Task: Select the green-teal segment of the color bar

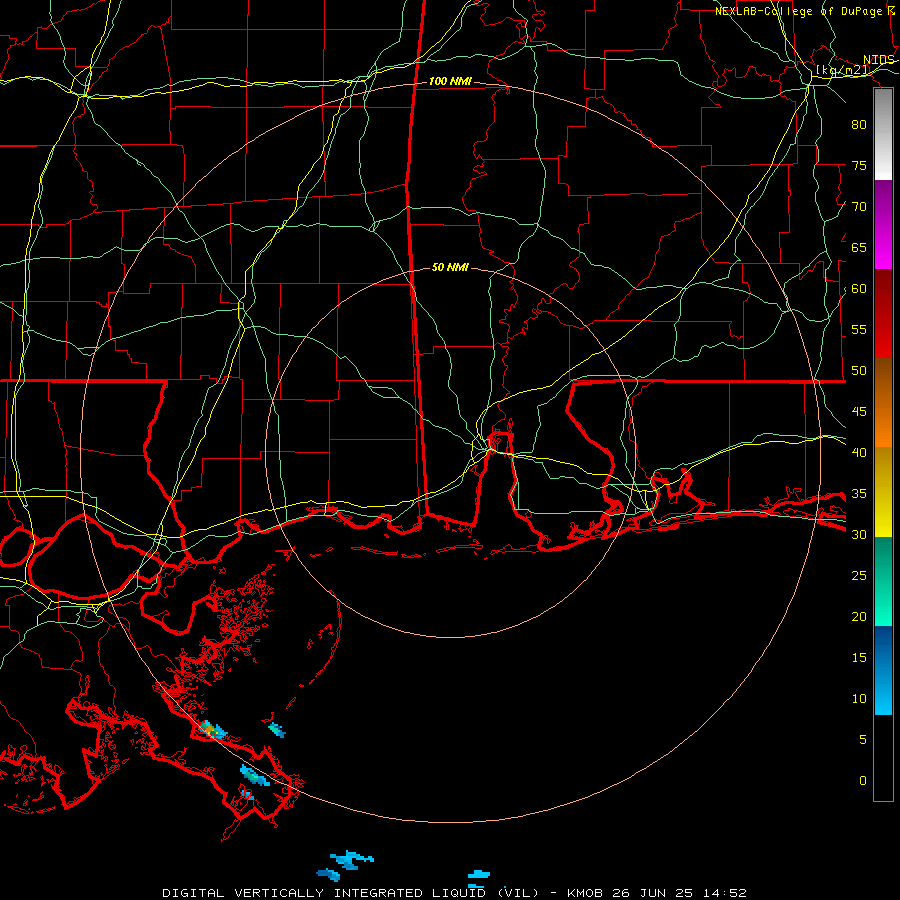Action: tap(883, 581)
